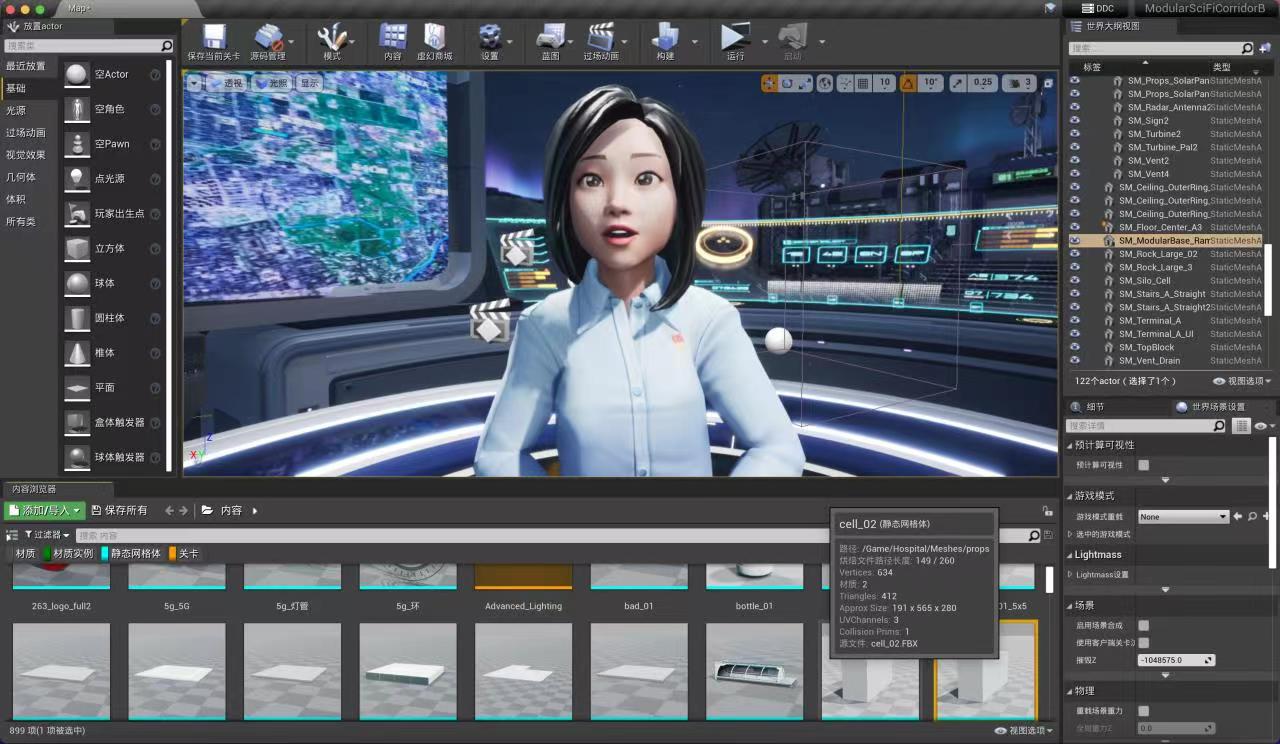
Task: Select the 光源 category in actor panel
Action: coord(17,110)
